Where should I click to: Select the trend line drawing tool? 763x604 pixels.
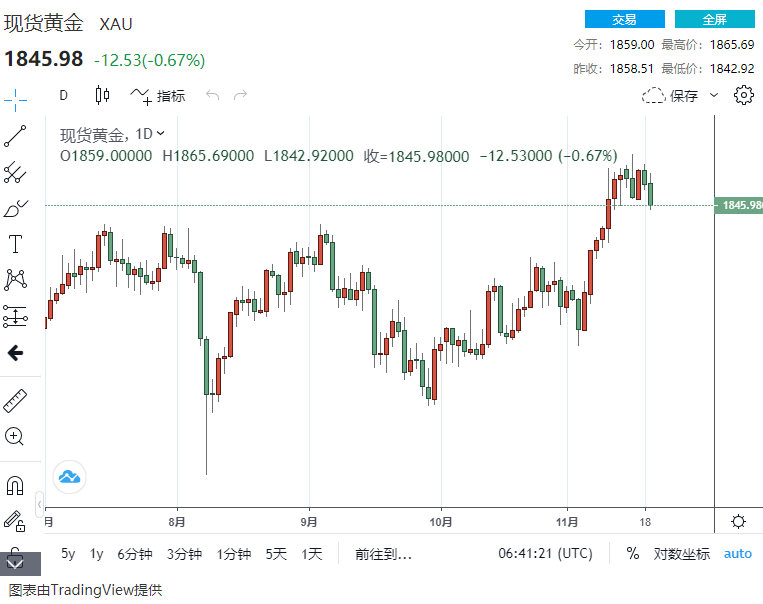pyautogui.click(x=15, y=137)
